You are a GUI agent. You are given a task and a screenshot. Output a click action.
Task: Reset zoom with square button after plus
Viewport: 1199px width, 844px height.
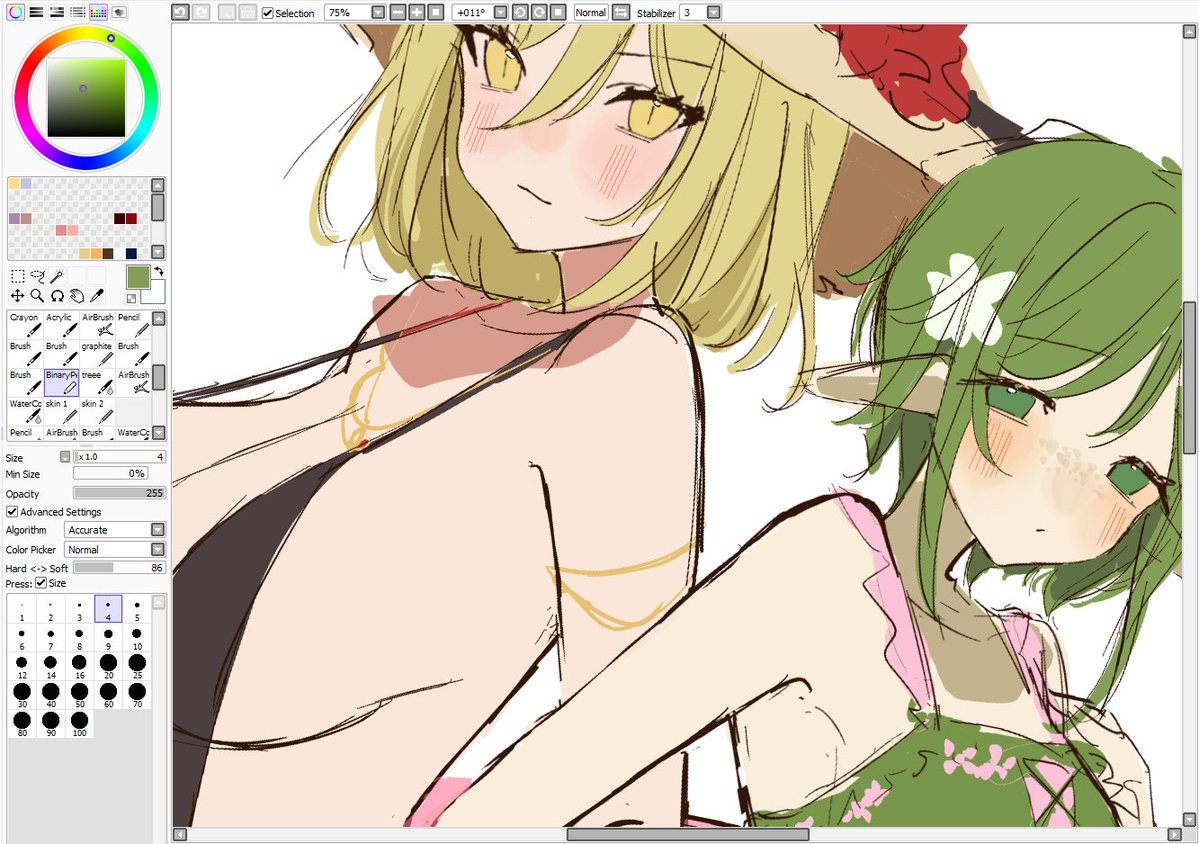[436, 12]
